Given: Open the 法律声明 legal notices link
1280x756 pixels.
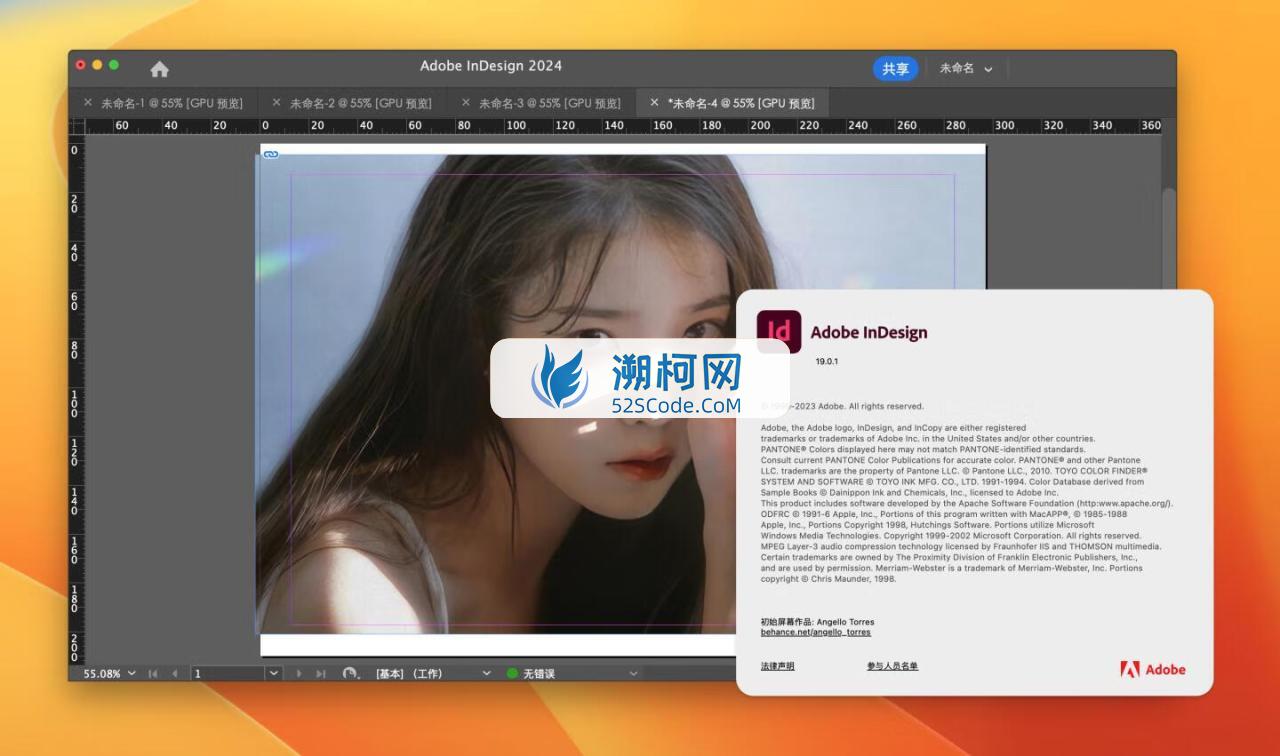Looking at the screenshot, I should coord(778,666).
